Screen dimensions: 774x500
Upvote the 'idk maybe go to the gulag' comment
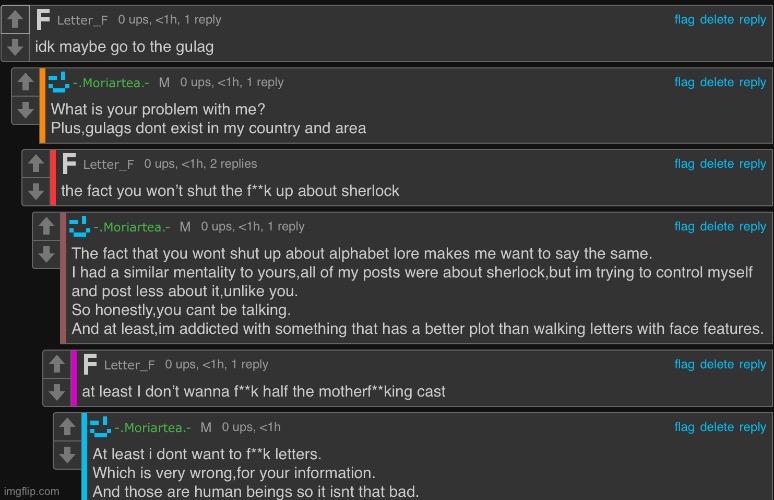tap(15, 20)
